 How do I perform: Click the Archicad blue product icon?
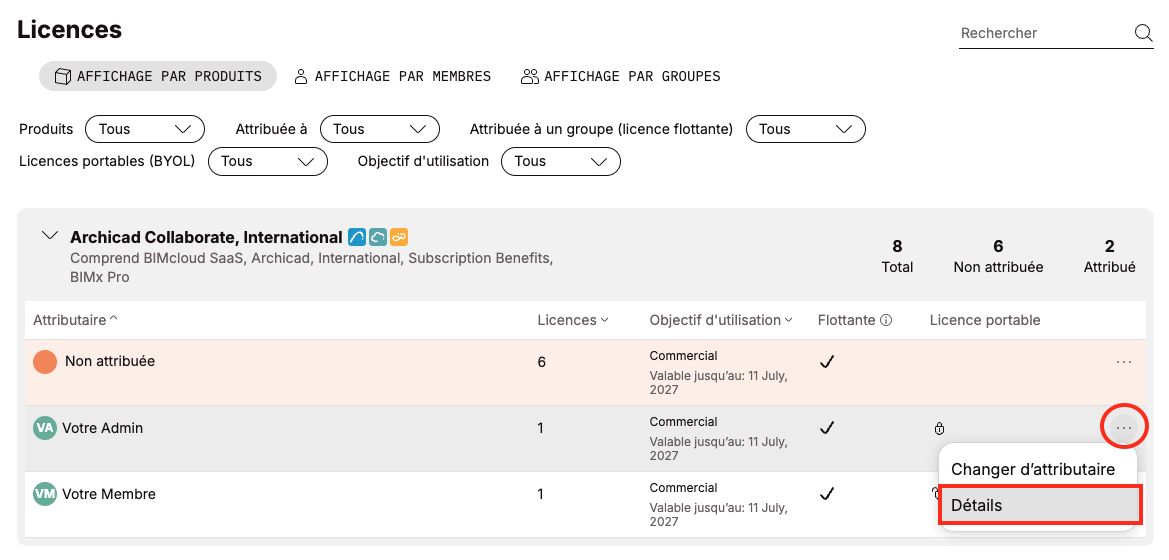tap(356, 237)
